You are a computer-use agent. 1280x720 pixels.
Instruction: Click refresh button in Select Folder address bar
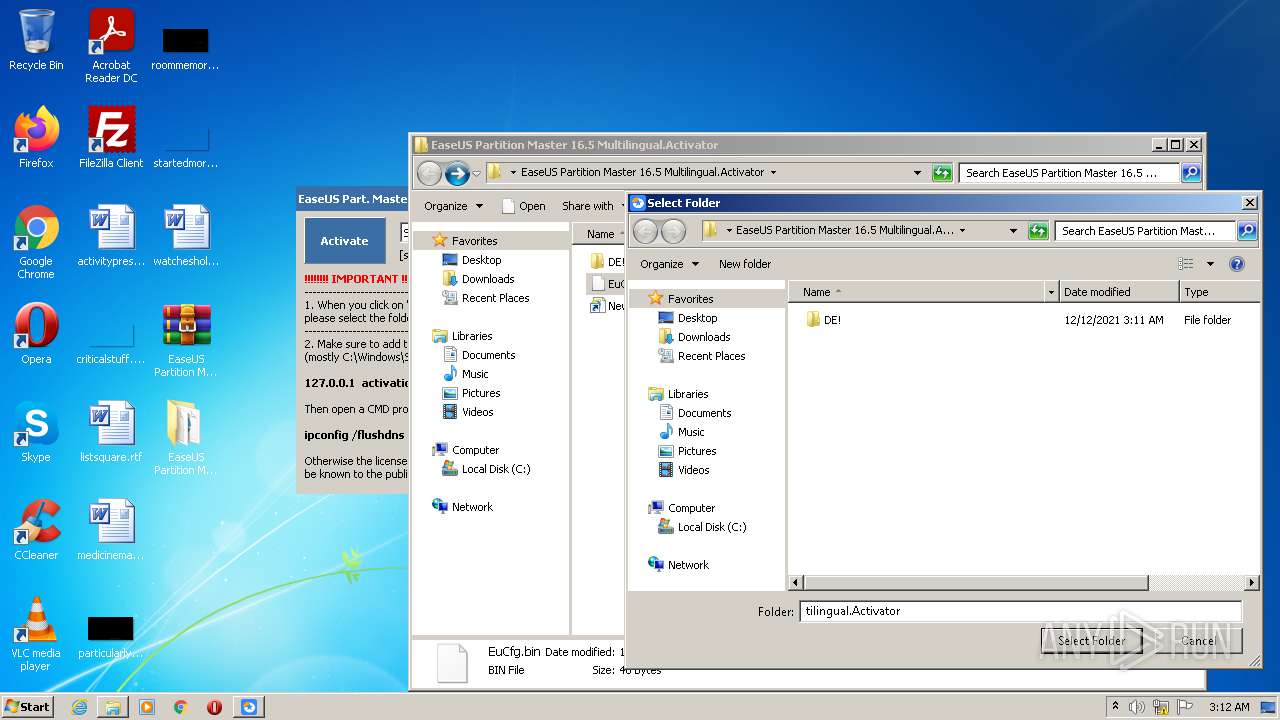click(x=1038, y=231)
